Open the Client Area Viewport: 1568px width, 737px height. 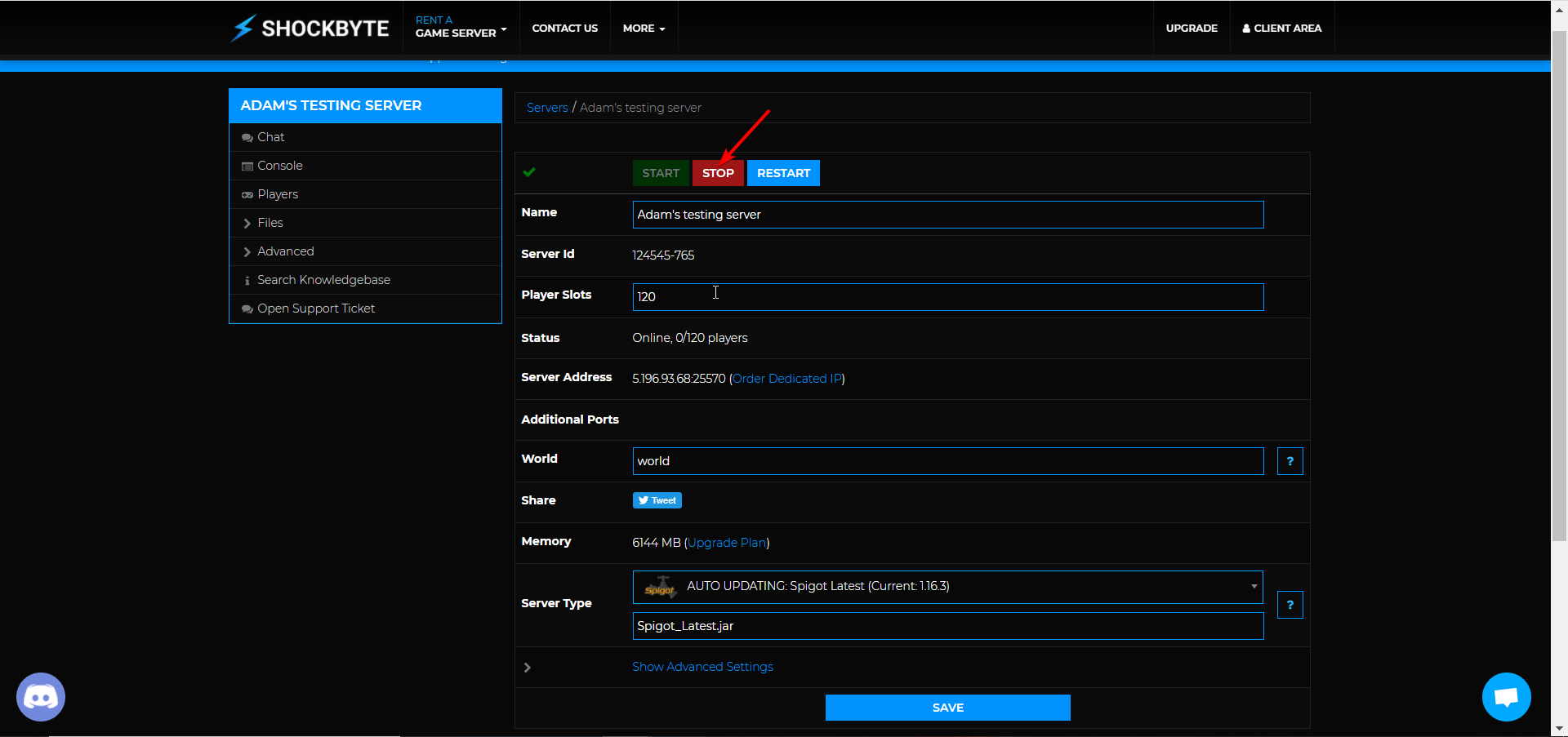point(1282,29)
